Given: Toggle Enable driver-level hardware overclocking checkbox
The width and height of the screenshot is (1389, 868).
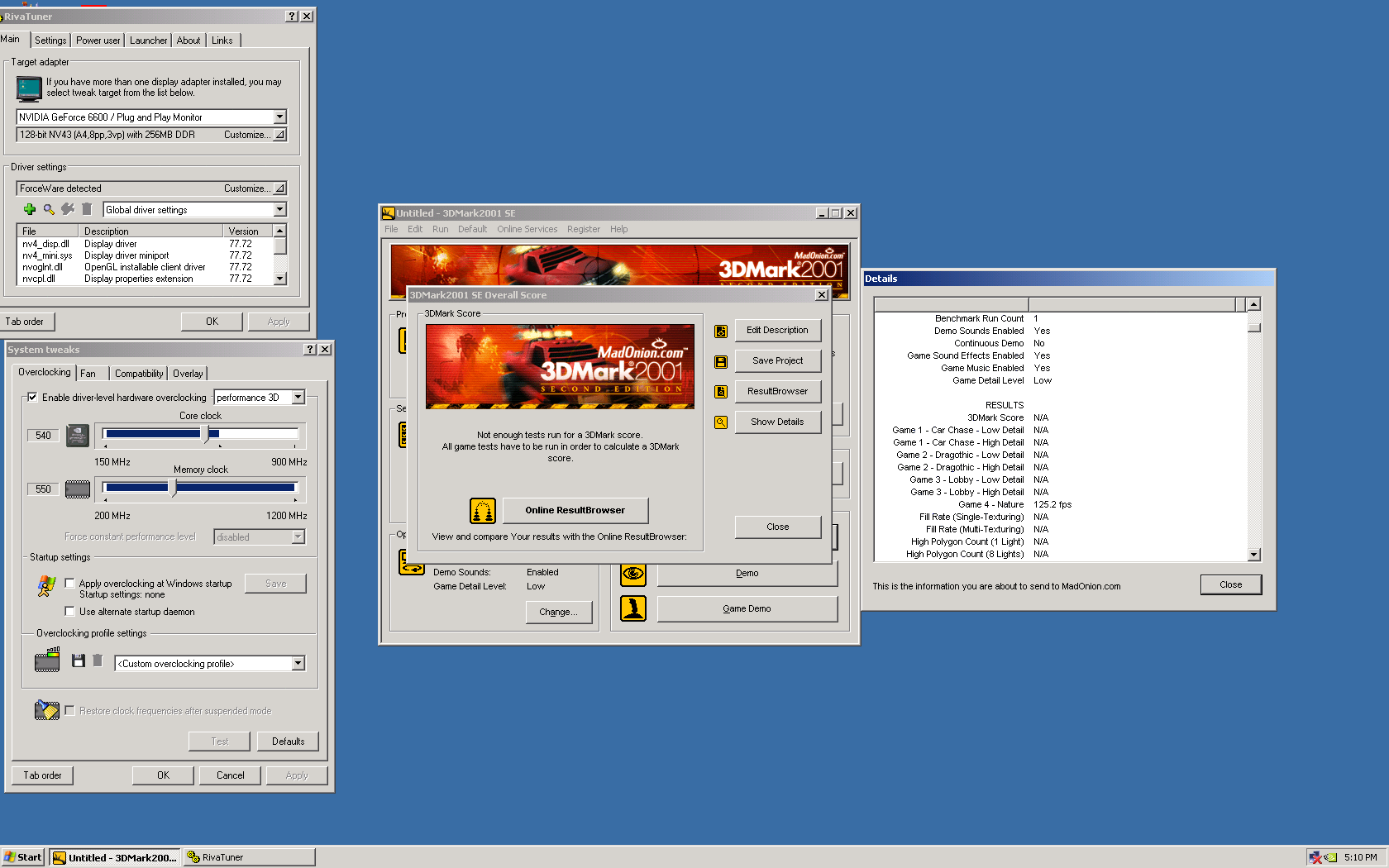Looking at the screenshot, I should [32, 398].
